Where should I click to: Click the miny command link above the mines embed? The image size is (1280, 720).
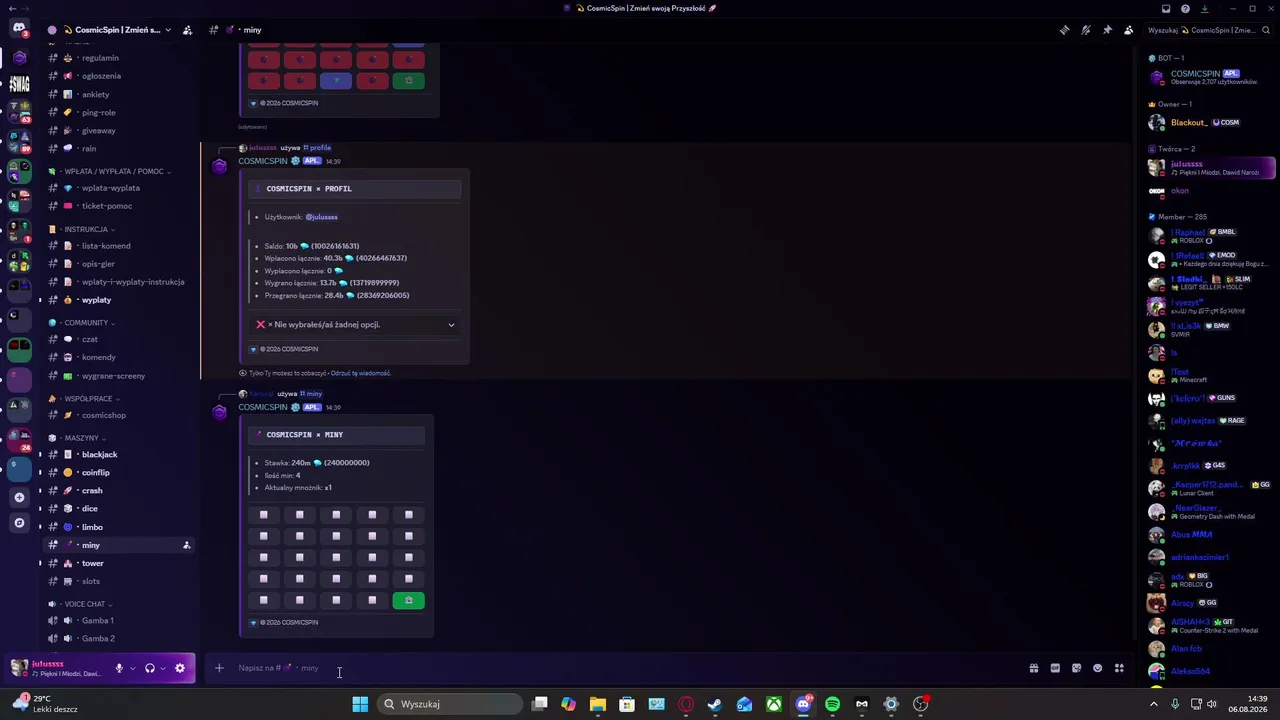[x=311, y=394]
